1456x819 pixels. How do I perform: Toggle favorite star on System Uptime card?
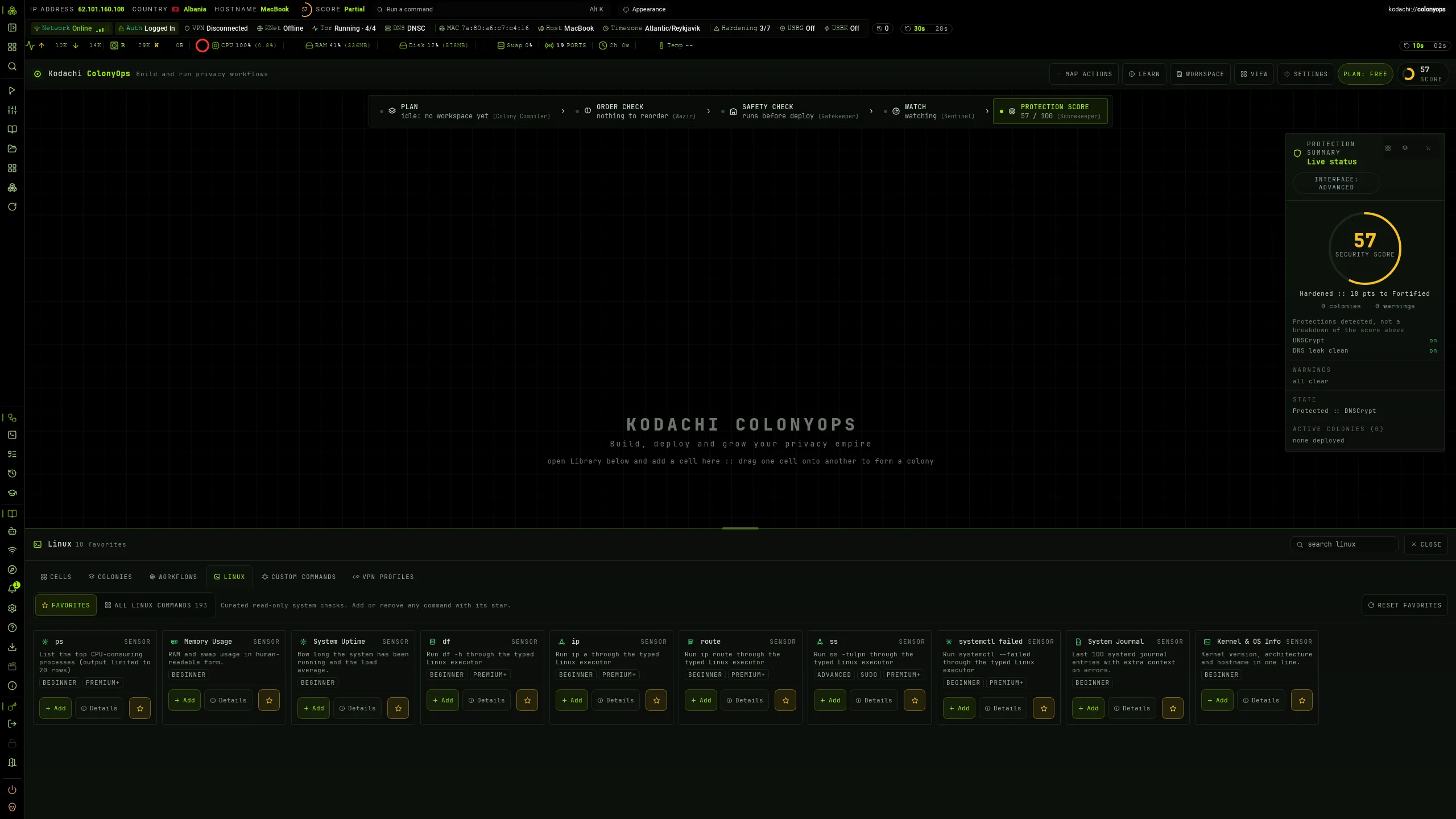(398, 708)
